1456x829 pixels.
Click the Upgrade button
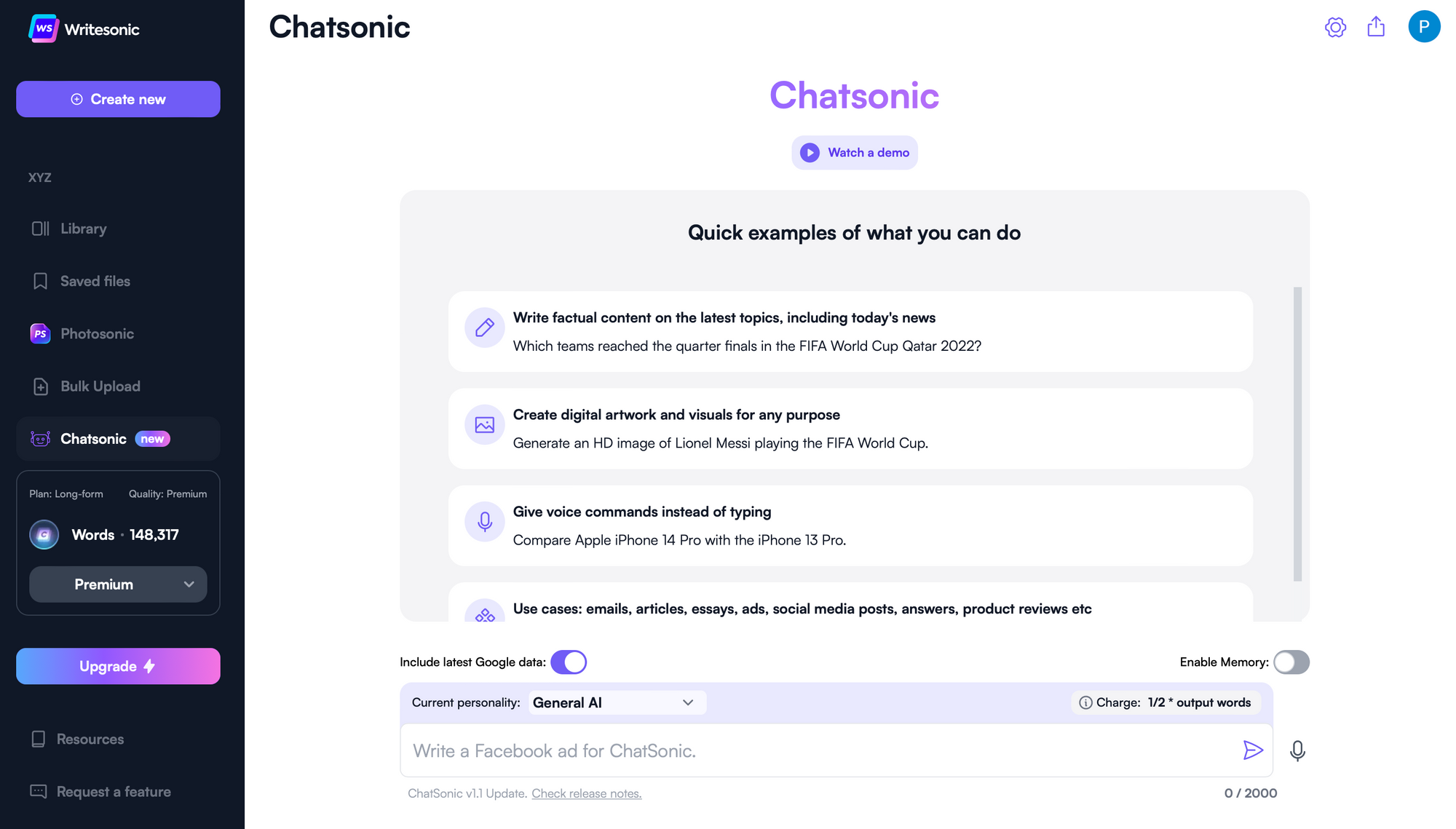point(118,665)
